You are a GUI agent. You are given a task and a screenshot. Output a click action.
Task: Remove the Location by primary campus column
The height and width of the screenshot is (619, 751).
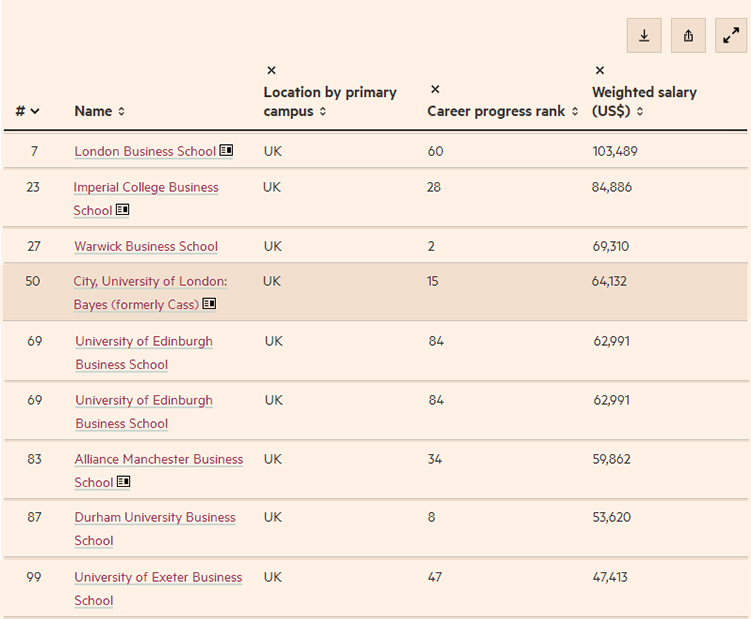click(271, 70)
